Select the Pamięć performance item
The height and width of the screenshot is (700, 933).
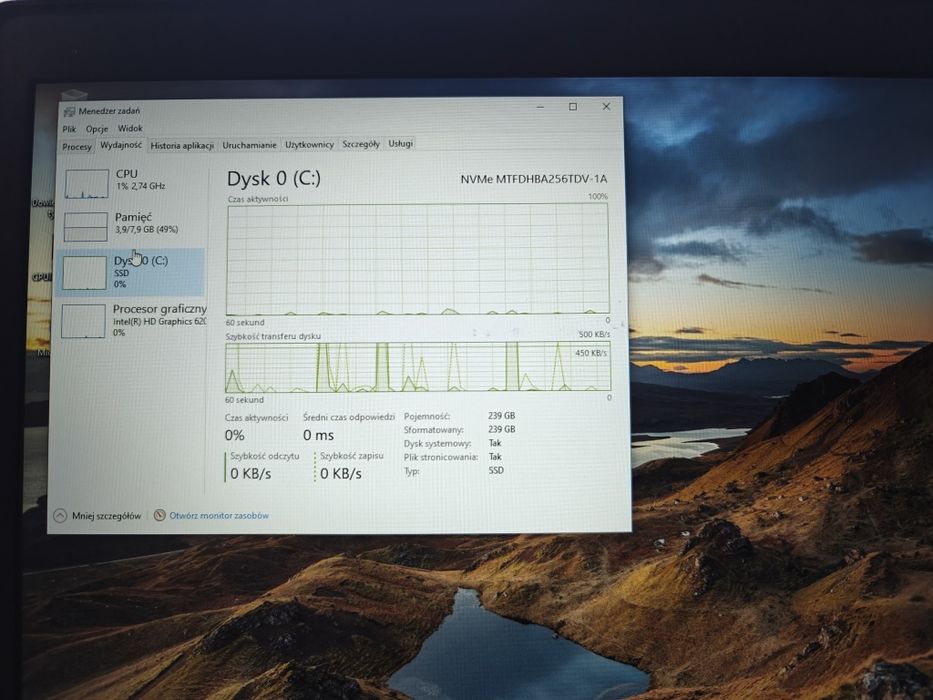tap(132, 226)
